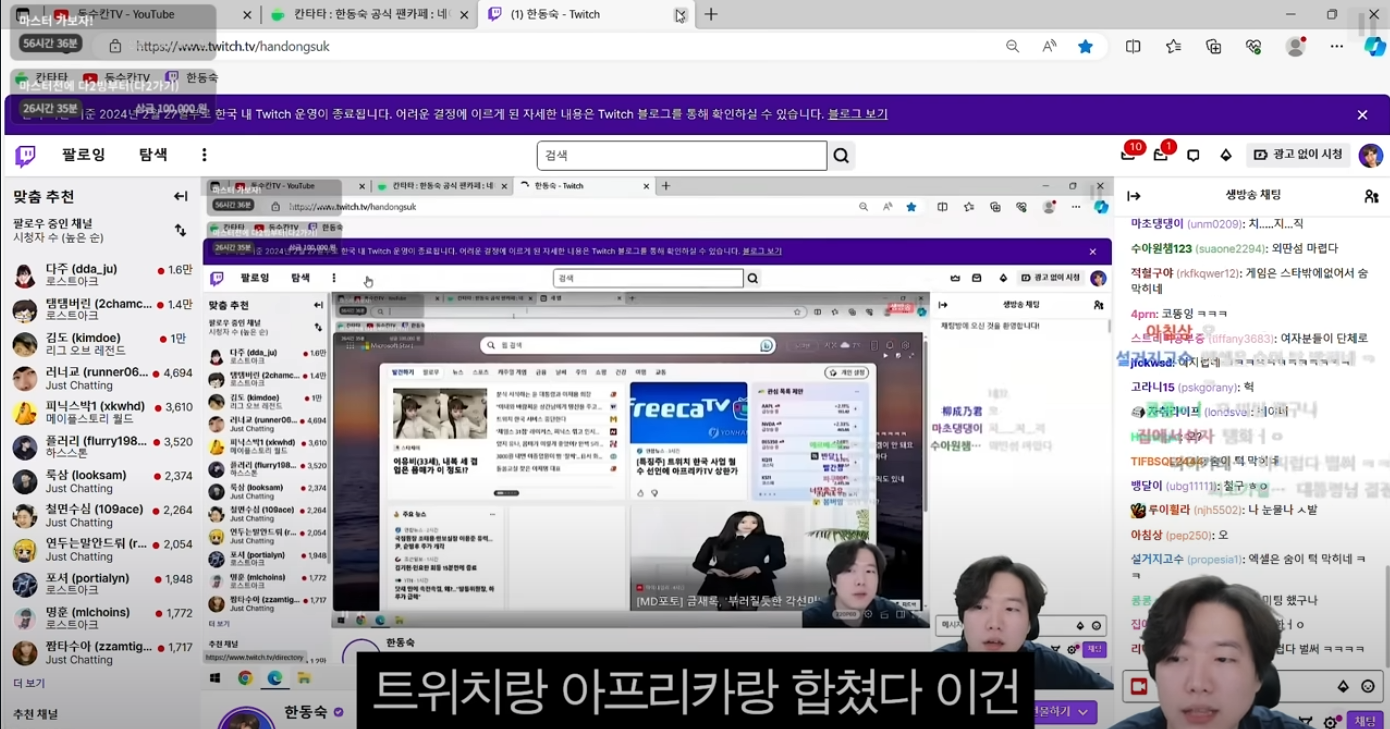Collapse the 생방송 채팅 panel with arrow icon
Screen dimensions: 1390x729
point(1134,196)
